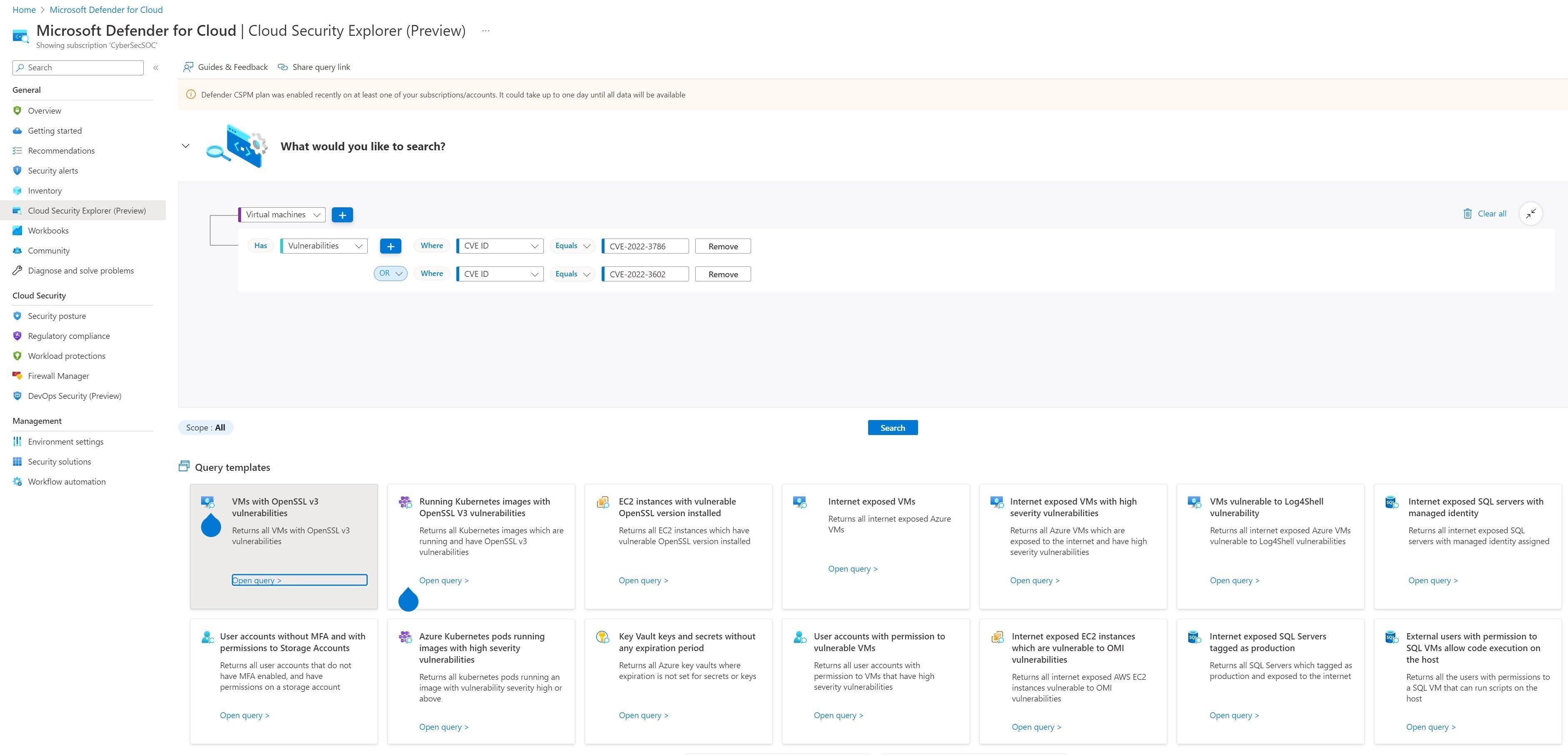The image size is (1568, 756).
Task: Click the plus button next to Virtual machines
Action: click(342, 215)
